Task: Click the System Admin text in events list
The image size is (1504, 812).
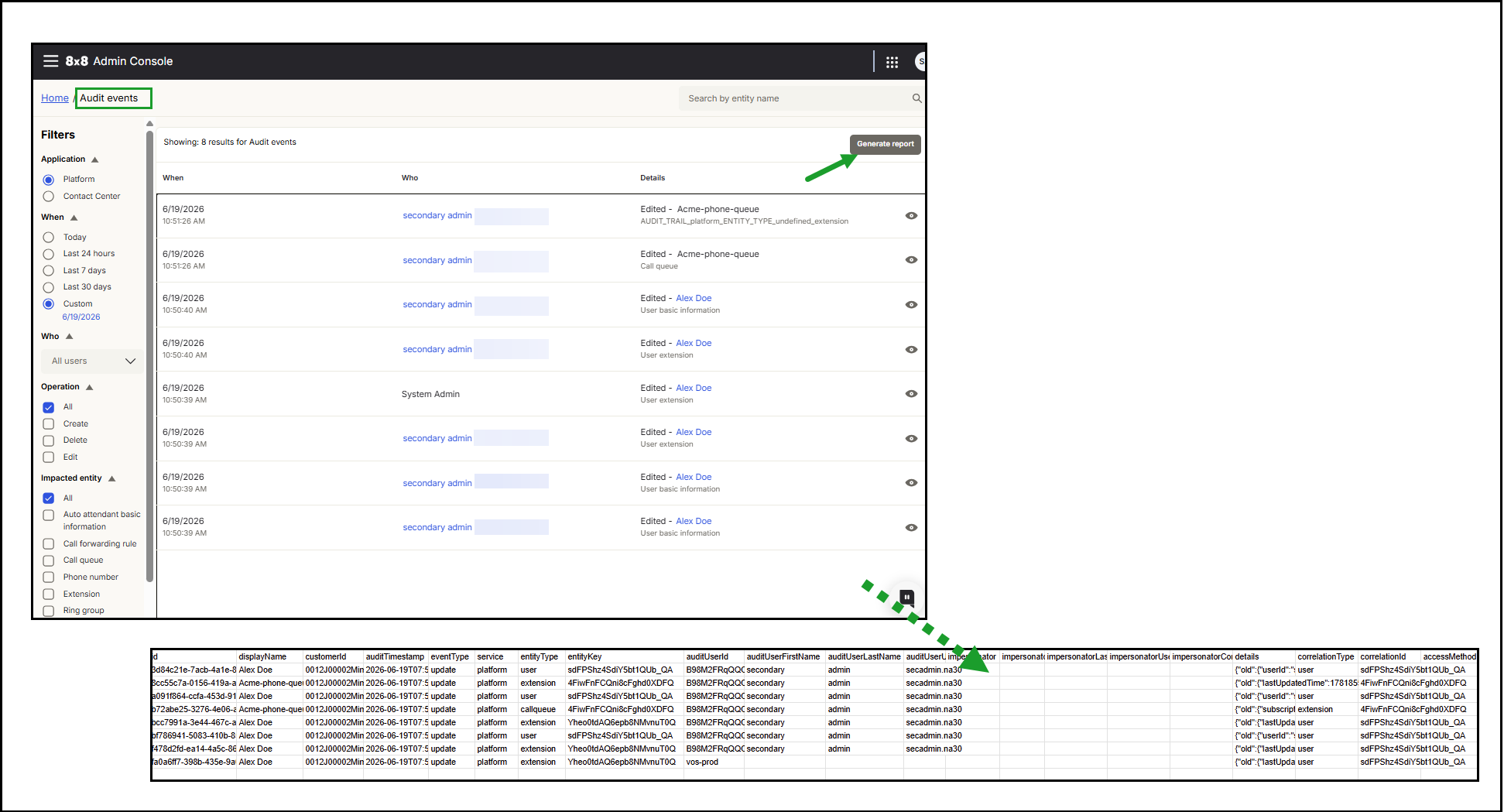Action: tap(430, 395)
